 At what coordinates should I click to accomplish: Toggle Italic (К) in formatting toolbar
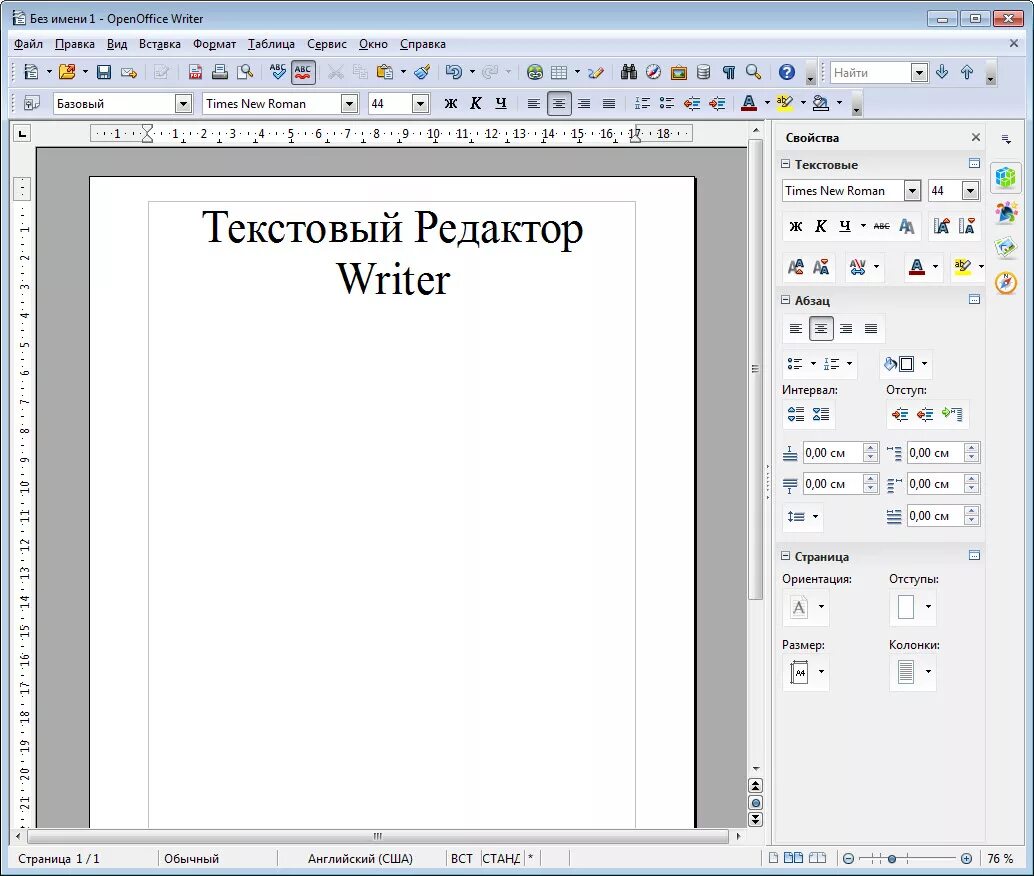475,104
